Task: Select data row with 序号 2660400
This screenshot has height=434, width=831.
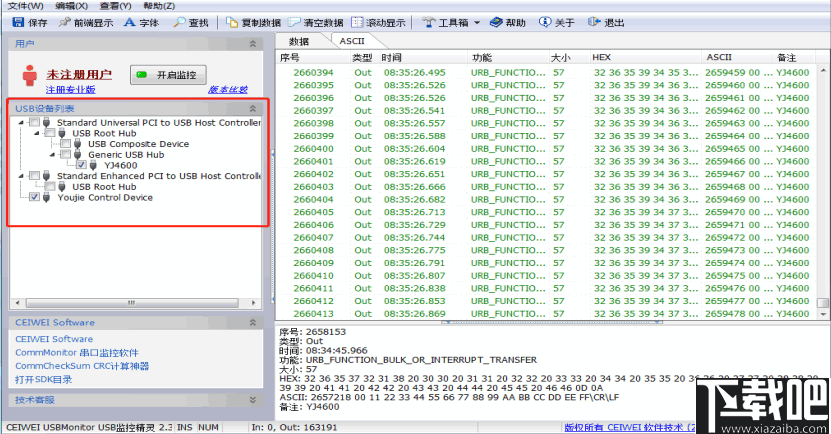Action: 547,148
